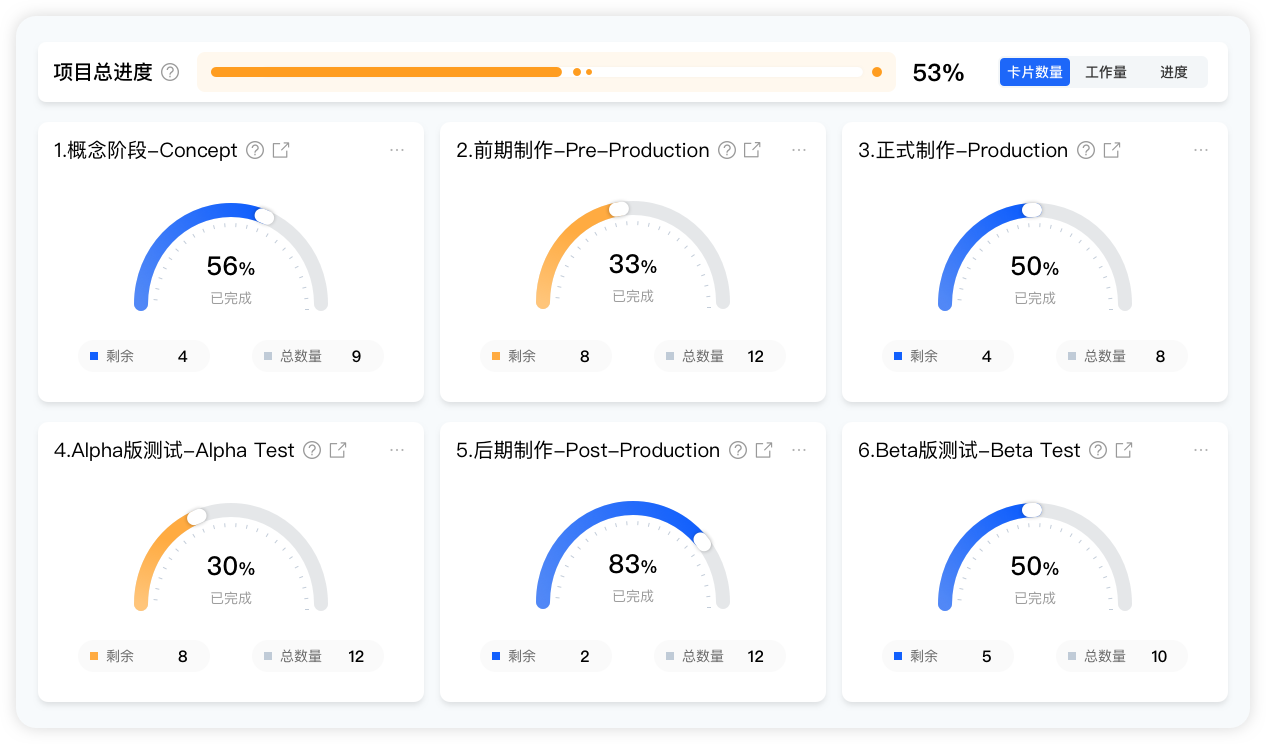The width and height of the screenshot is (1266, 744).
Task: Open 概念阶段-Concept card in external view
Action: click(281, 150)
